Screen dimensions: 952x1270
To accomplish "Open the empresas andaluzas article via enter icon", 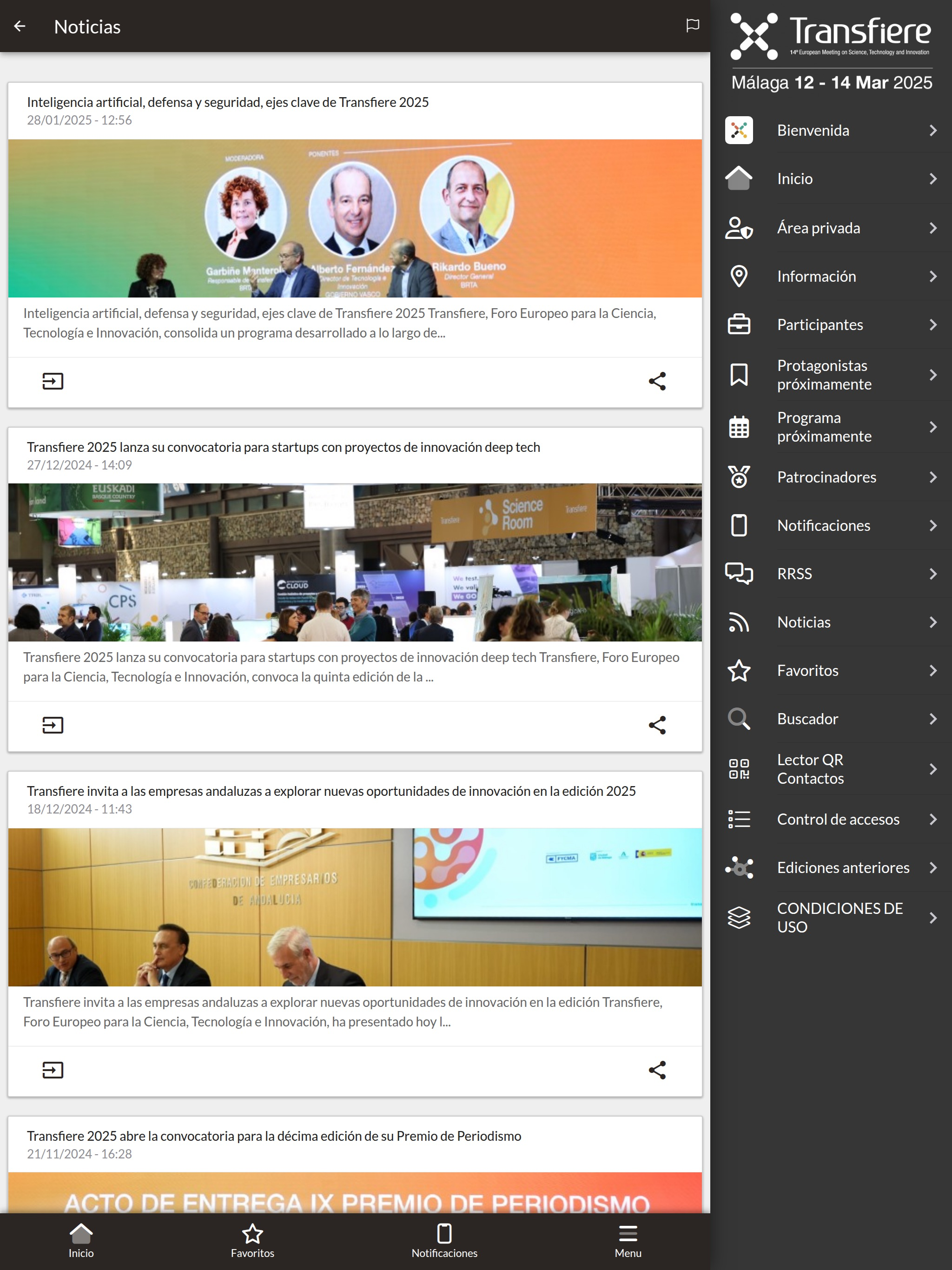I will [53, 1070].
